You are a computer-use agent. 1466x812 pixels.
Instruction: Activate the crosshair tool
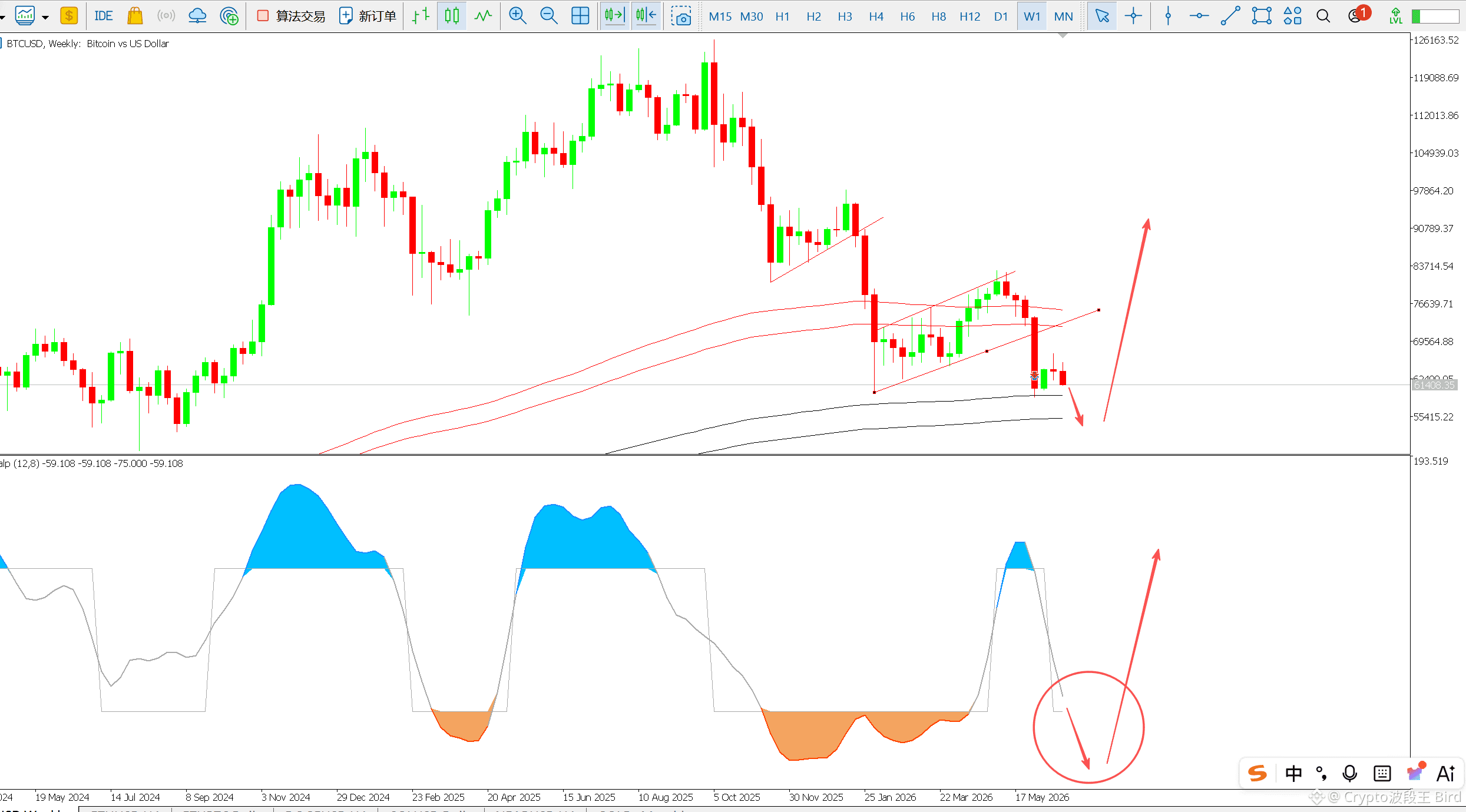pyautogui.click(x=1133, y=16)
